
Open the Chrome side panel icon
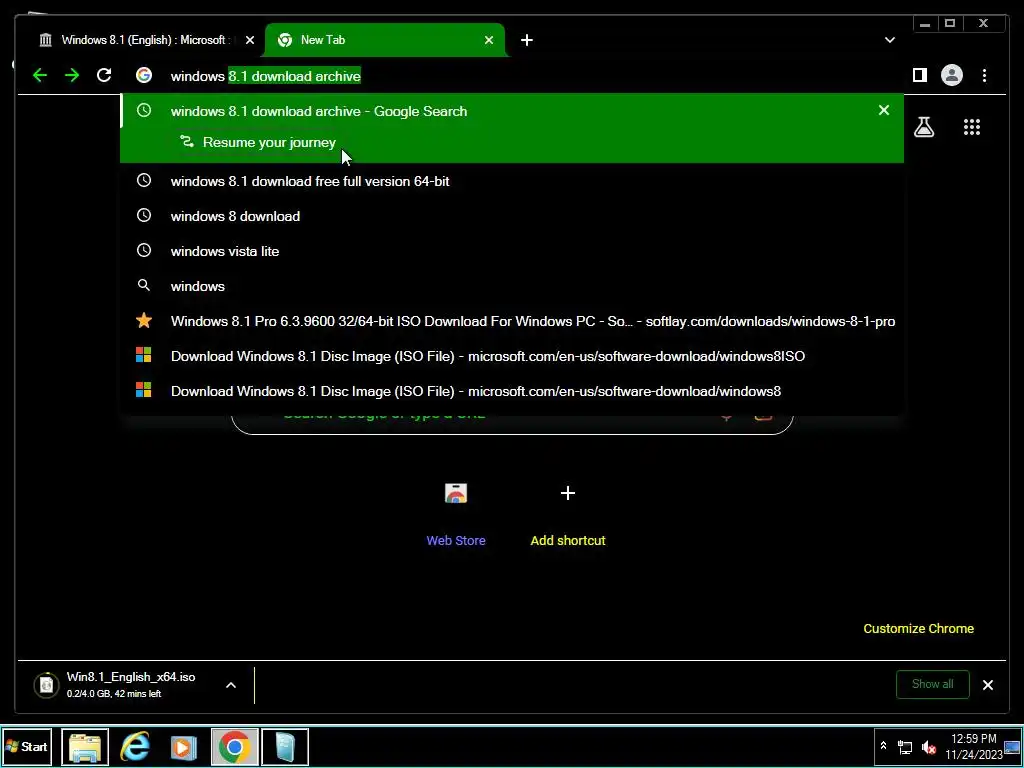coord(920,76)
